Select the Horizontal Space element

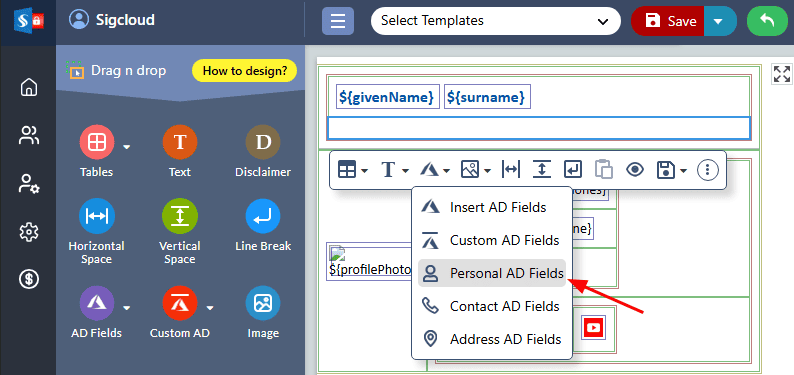coord(96,232)
